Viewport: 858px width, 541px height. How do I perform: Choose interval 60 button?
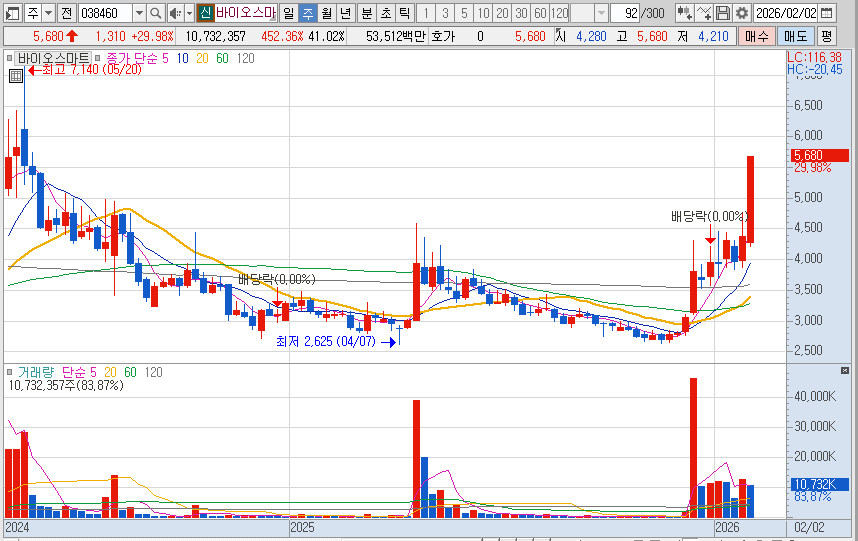coord(540,13)
